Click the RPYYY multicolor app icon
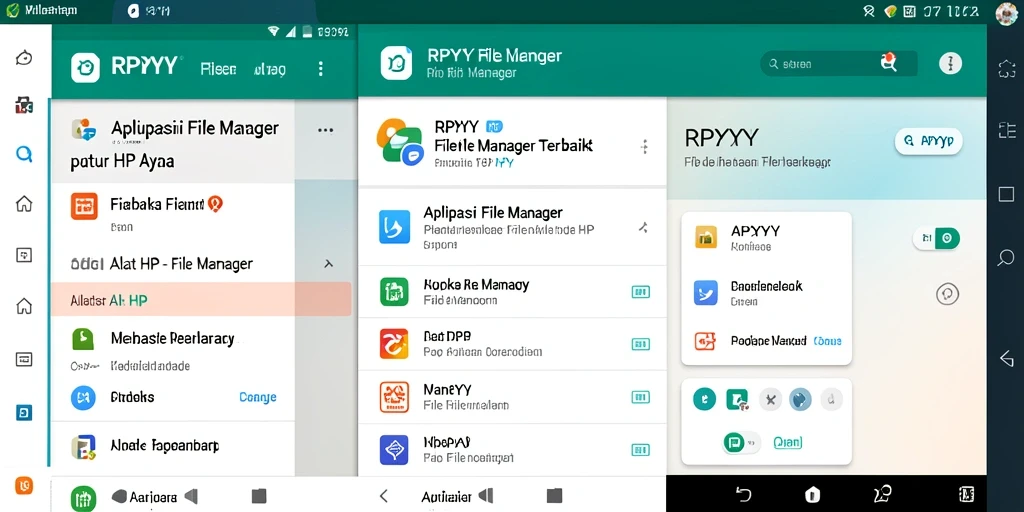Viewport: 1024px width, 512px height. point(400,141)
